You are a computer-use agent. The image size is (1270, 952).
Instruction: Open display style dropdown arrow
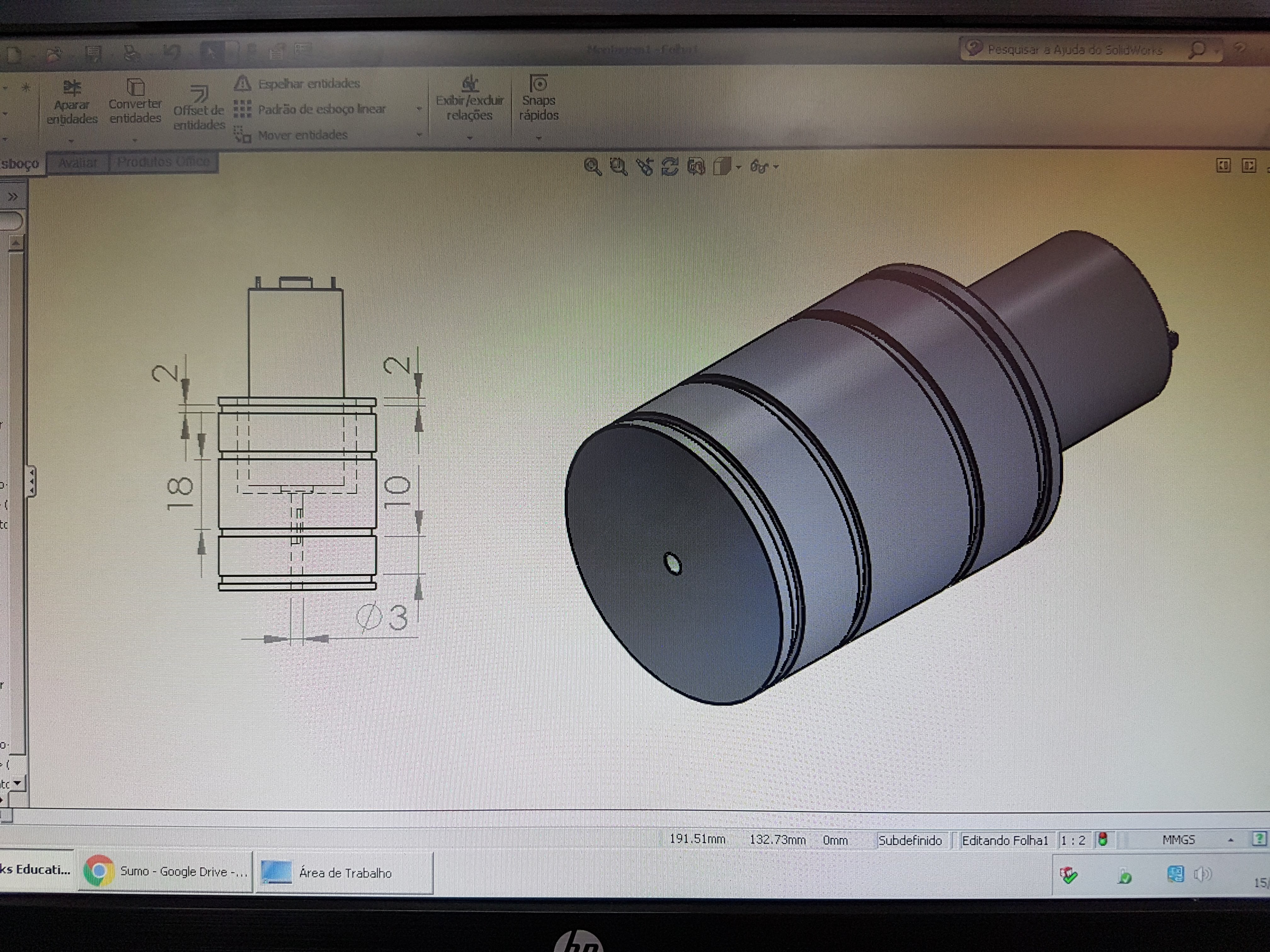[739, 167]
